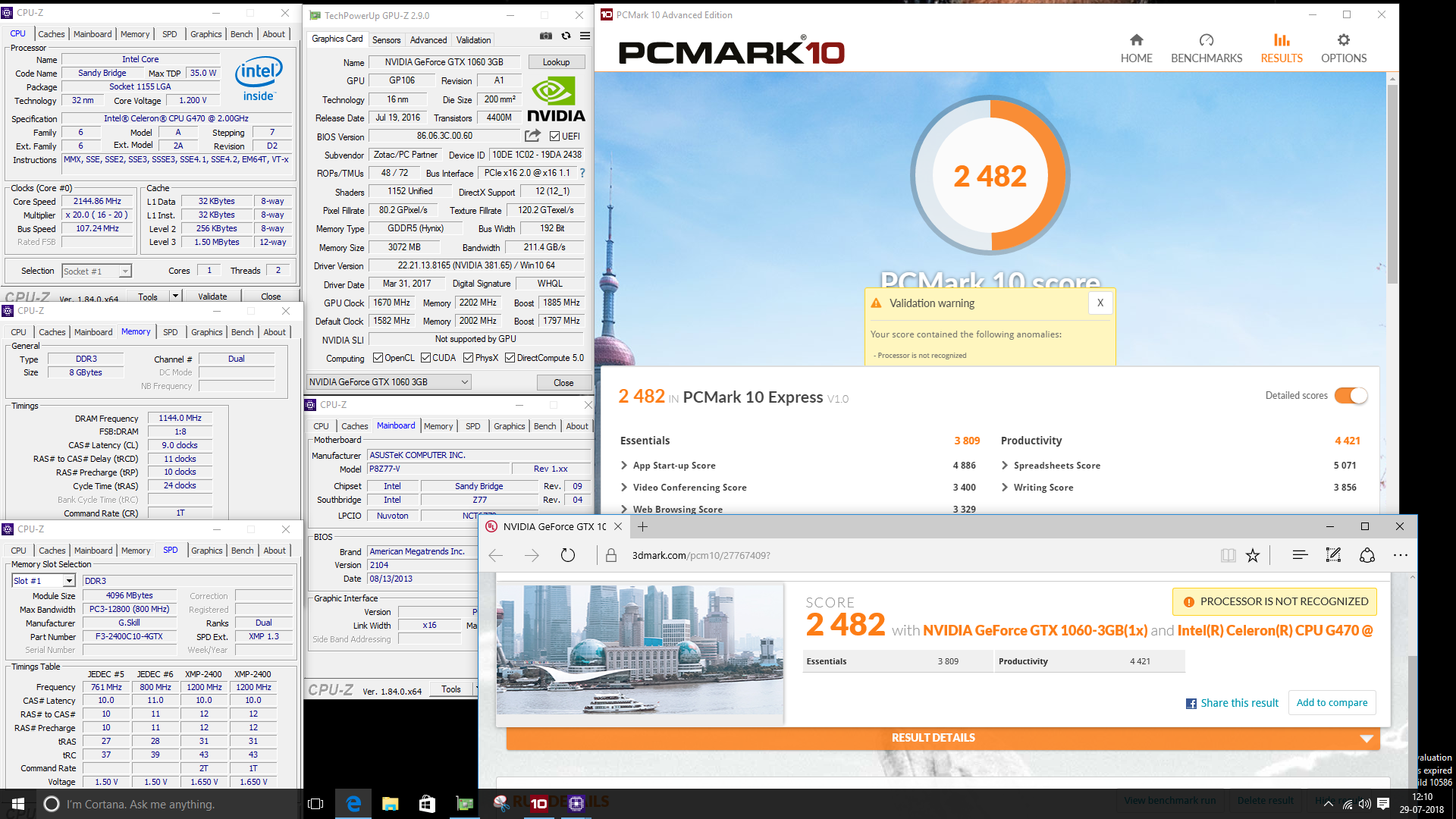
Task: Click the Cortana search box
Action: click(x=170, y=804)
